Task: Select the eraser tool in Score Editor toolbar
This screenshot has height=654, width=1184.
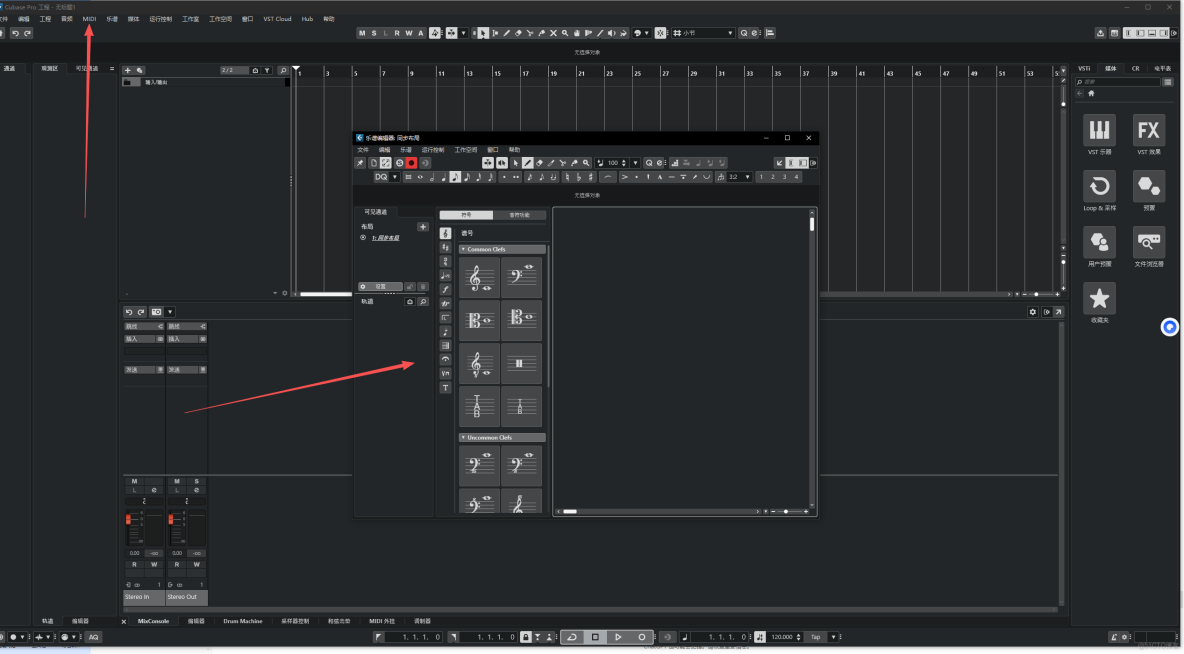Action: 539,163
